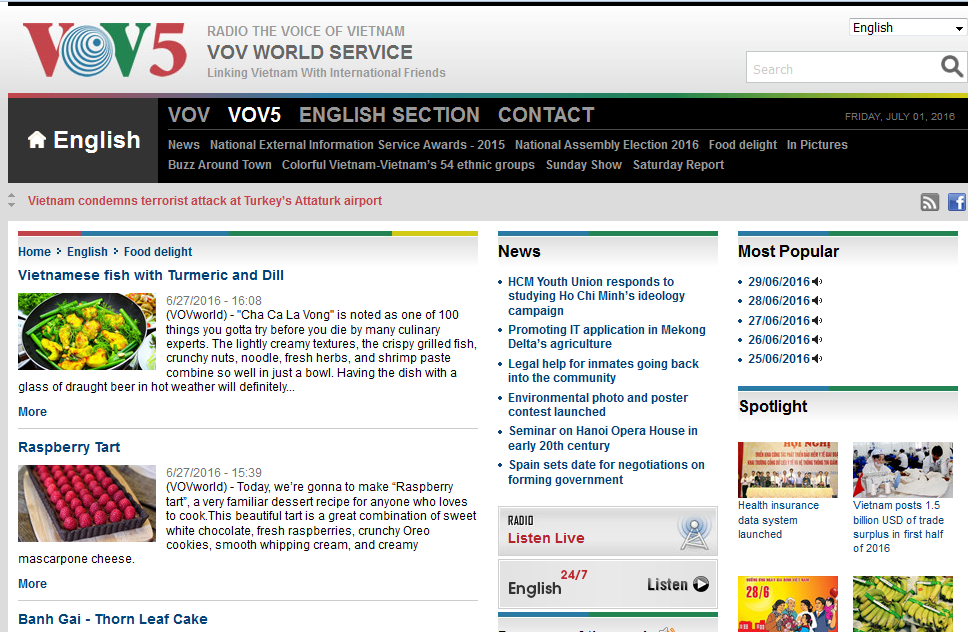Open the RSS feed icon
This screenshot has width=968, height=632.
click(x=930, y=202)
